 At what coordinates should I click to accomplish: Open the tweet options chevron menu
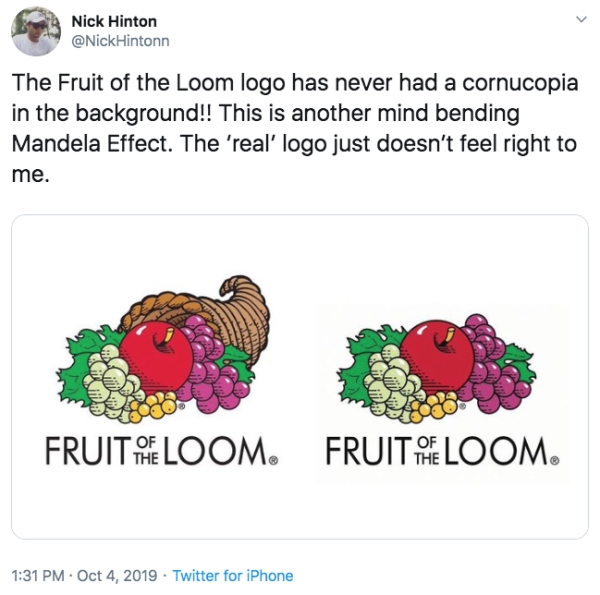point(577,20)
